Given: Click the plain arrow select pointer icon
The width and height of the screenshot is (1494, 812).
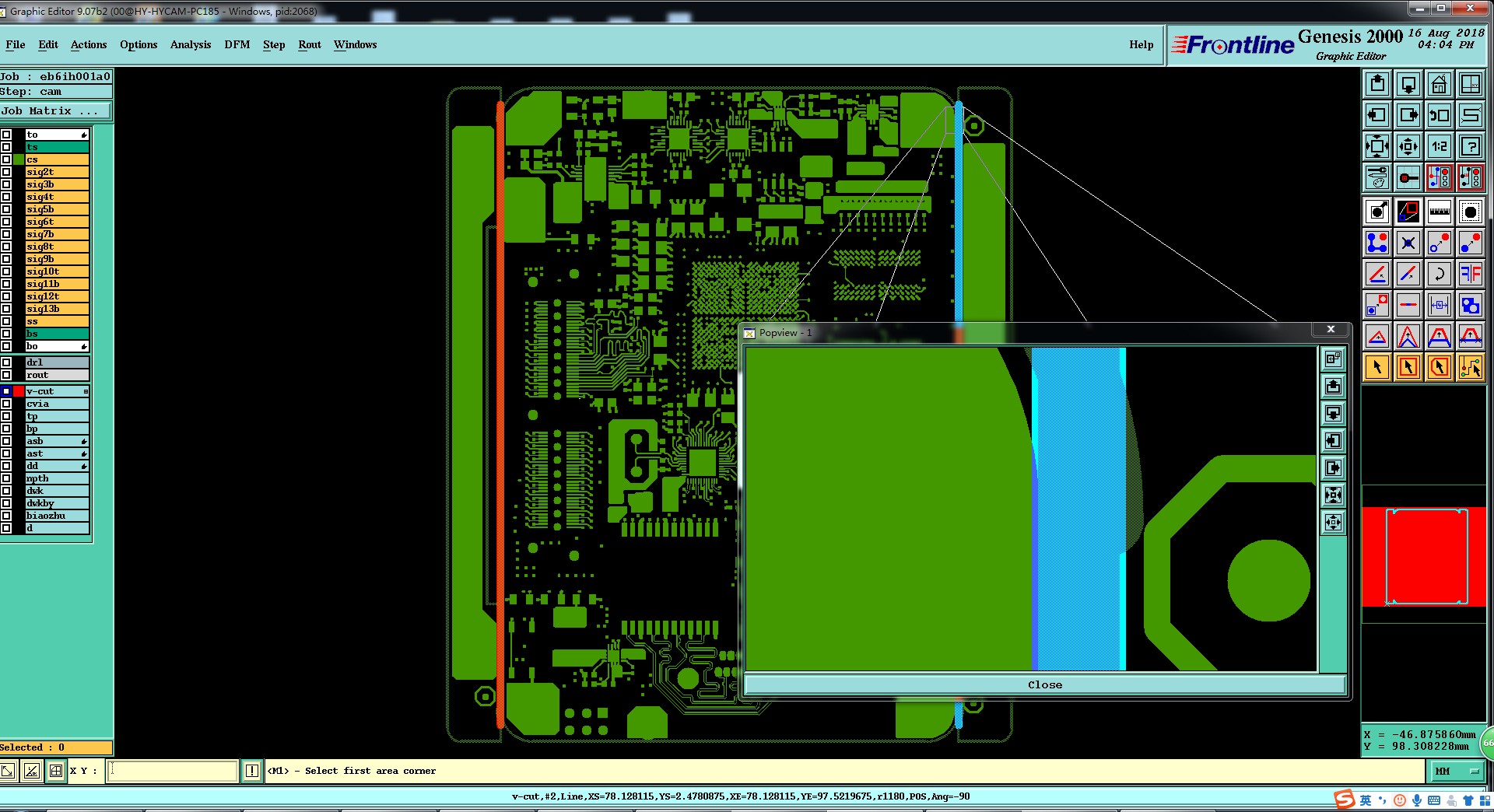Looking at the screenshot, I should coord(1377,367).
